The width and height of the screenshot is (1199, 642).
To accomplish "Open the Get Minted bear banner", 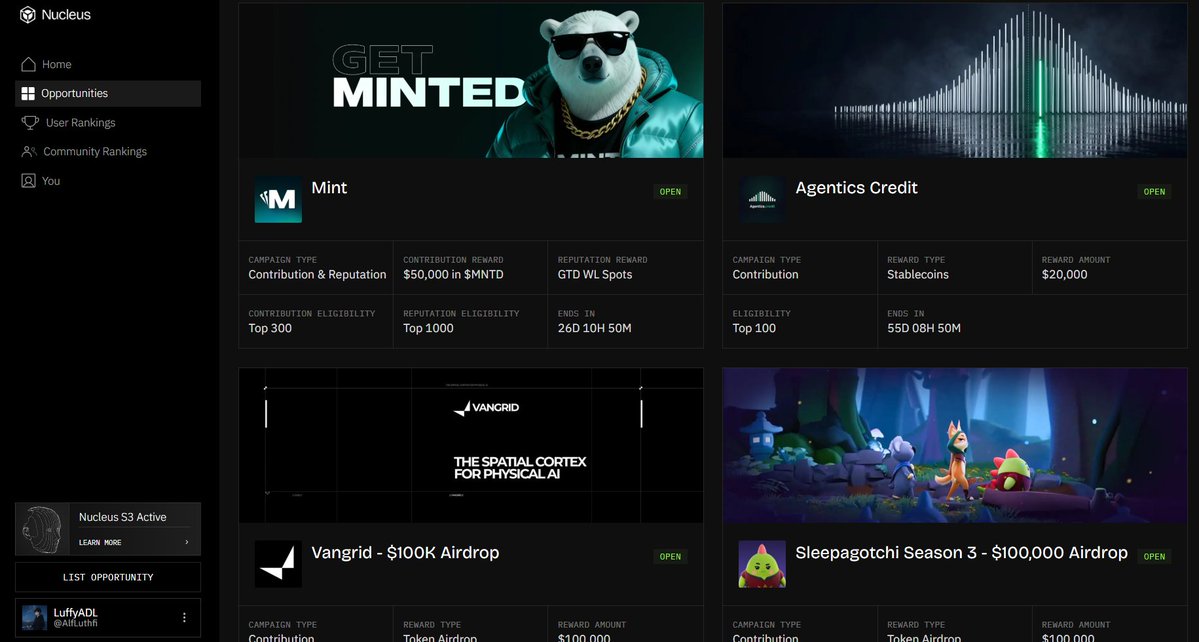I will pyautogui.click(x=471, y=80).
